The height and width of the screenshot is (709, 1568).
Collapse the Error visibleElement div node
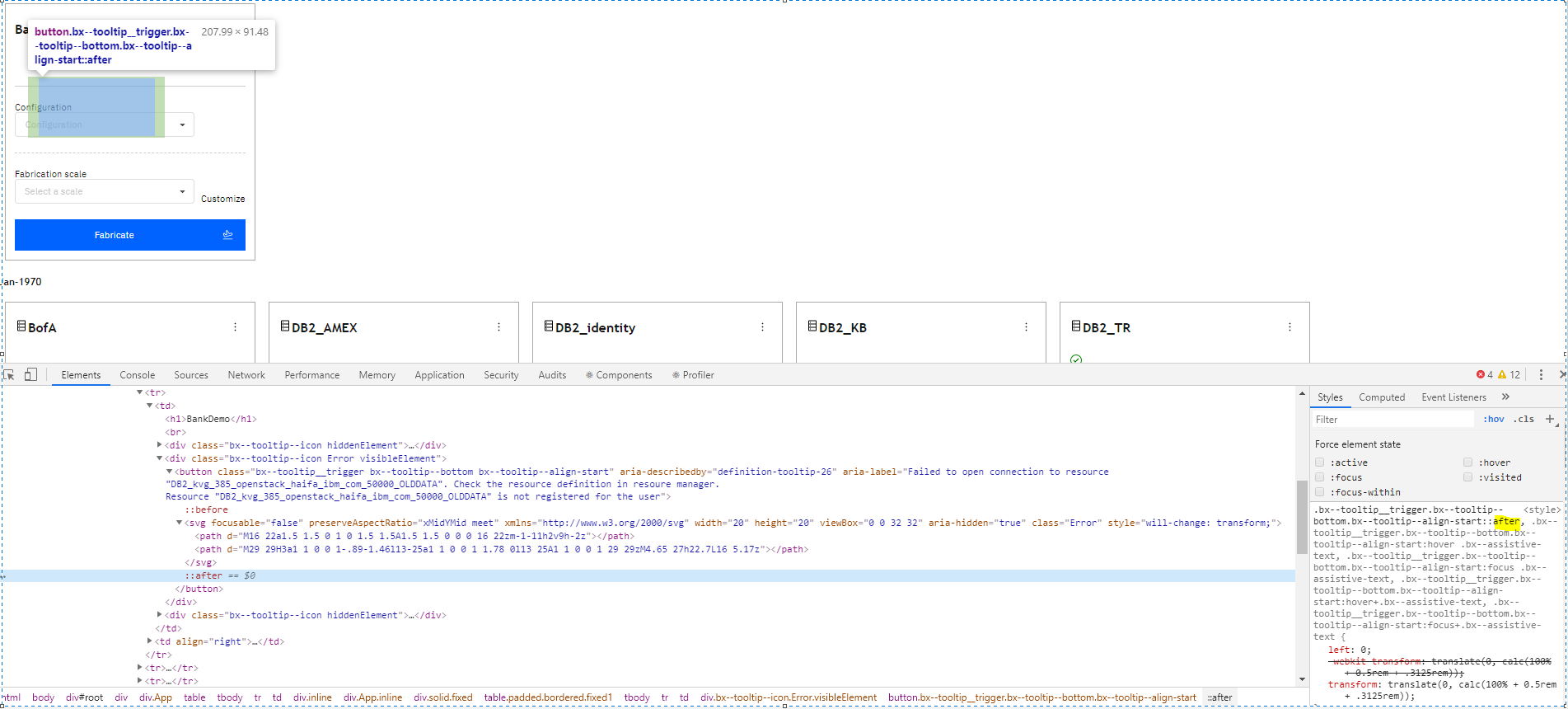(x=160, y=458)
